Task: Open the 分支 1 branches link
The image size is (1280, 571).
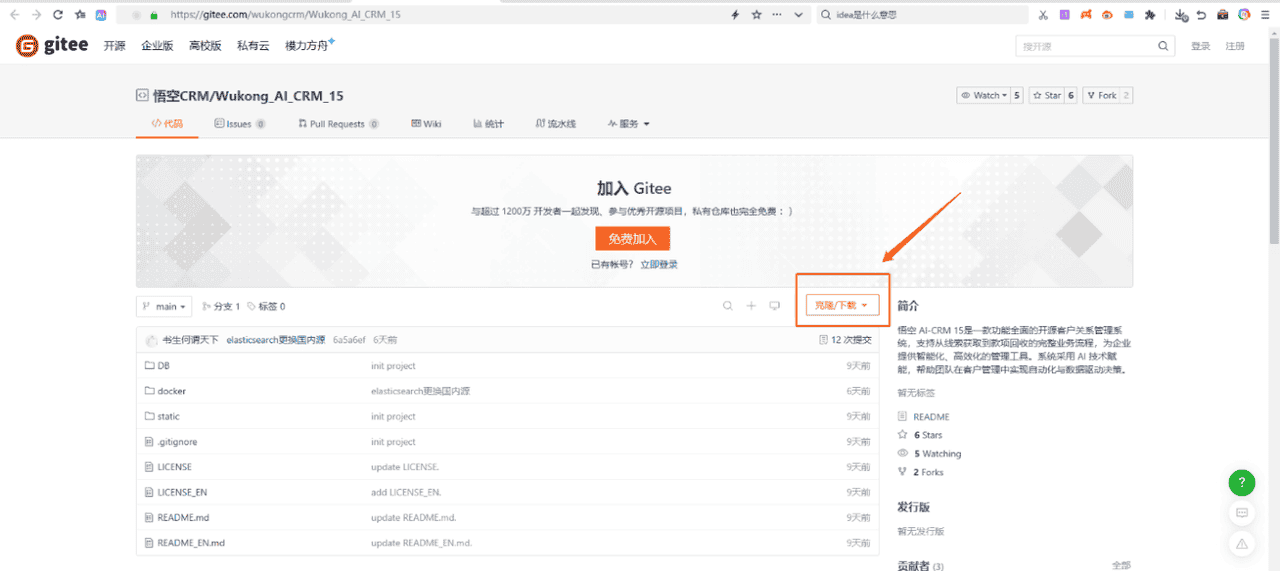Action: (x=221, y=306)
